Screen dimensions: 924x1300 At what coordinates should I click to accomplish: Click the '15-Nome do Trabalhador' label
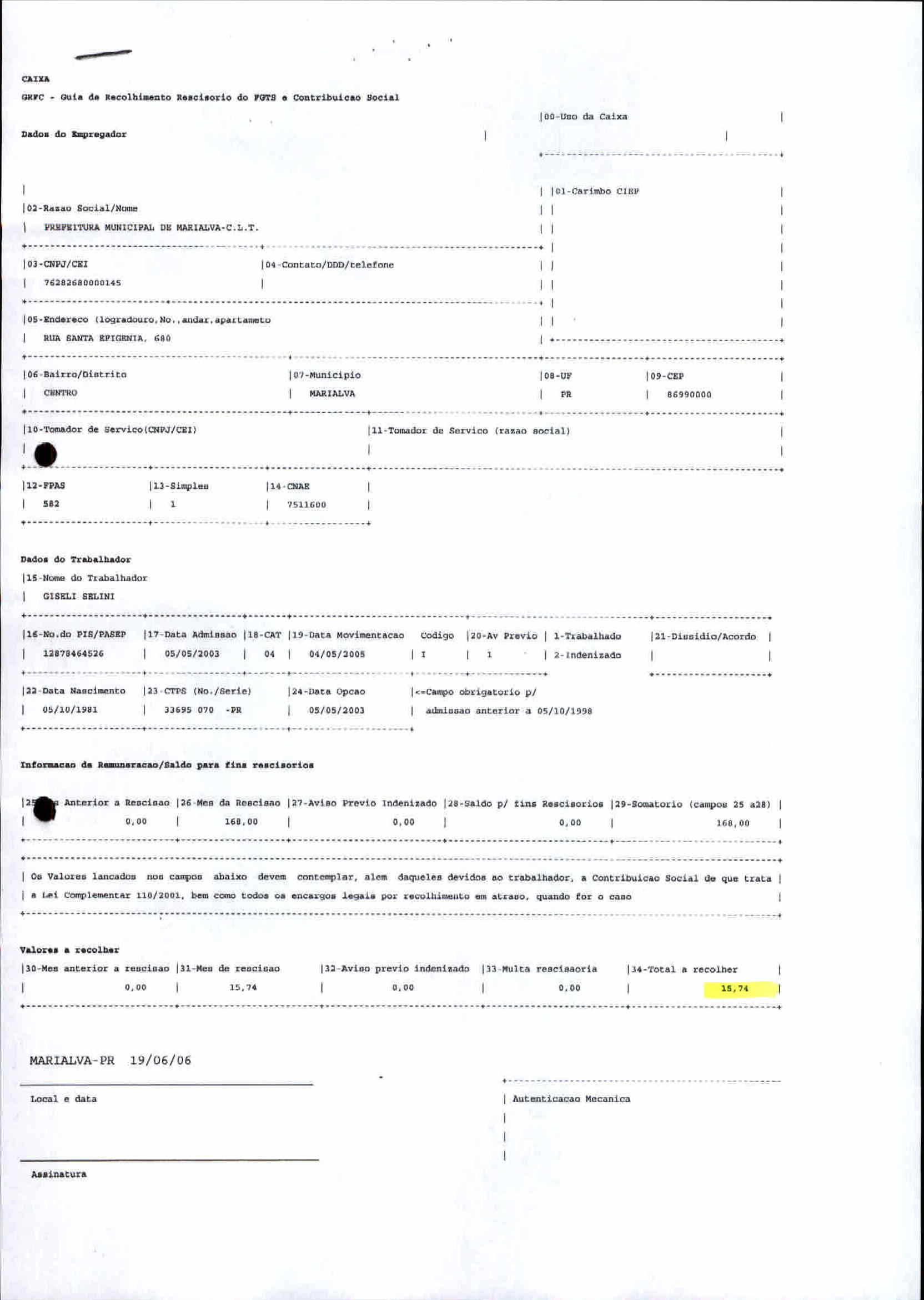[x=87, y=578]
